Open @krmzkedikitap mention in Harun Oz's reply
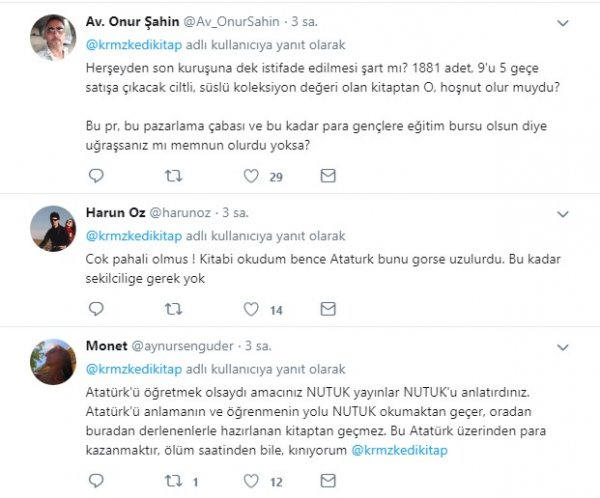 click(x=132, y=236)
